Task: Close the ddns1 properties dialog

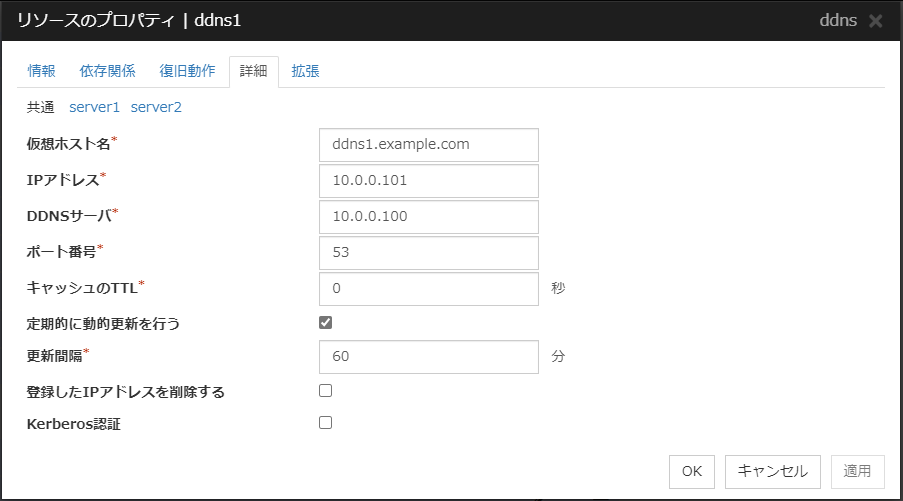Action: tap(876, 21)
